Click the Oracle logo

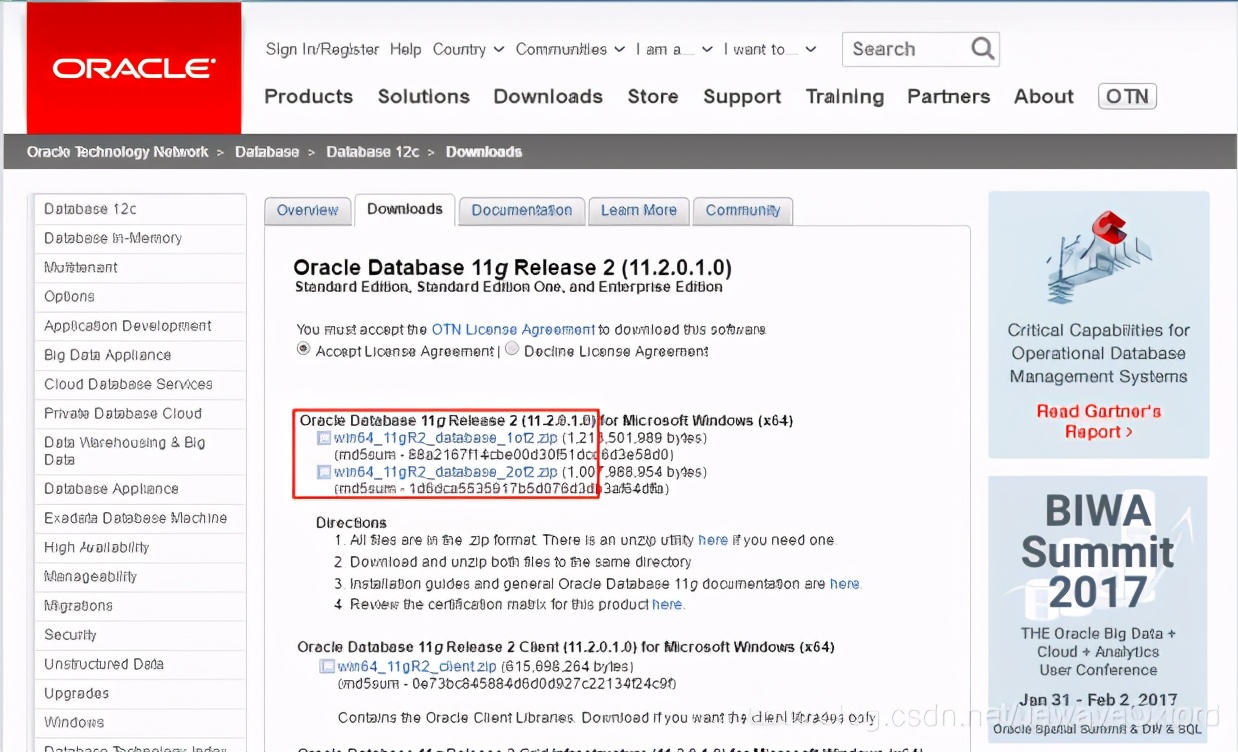[134, 68]
